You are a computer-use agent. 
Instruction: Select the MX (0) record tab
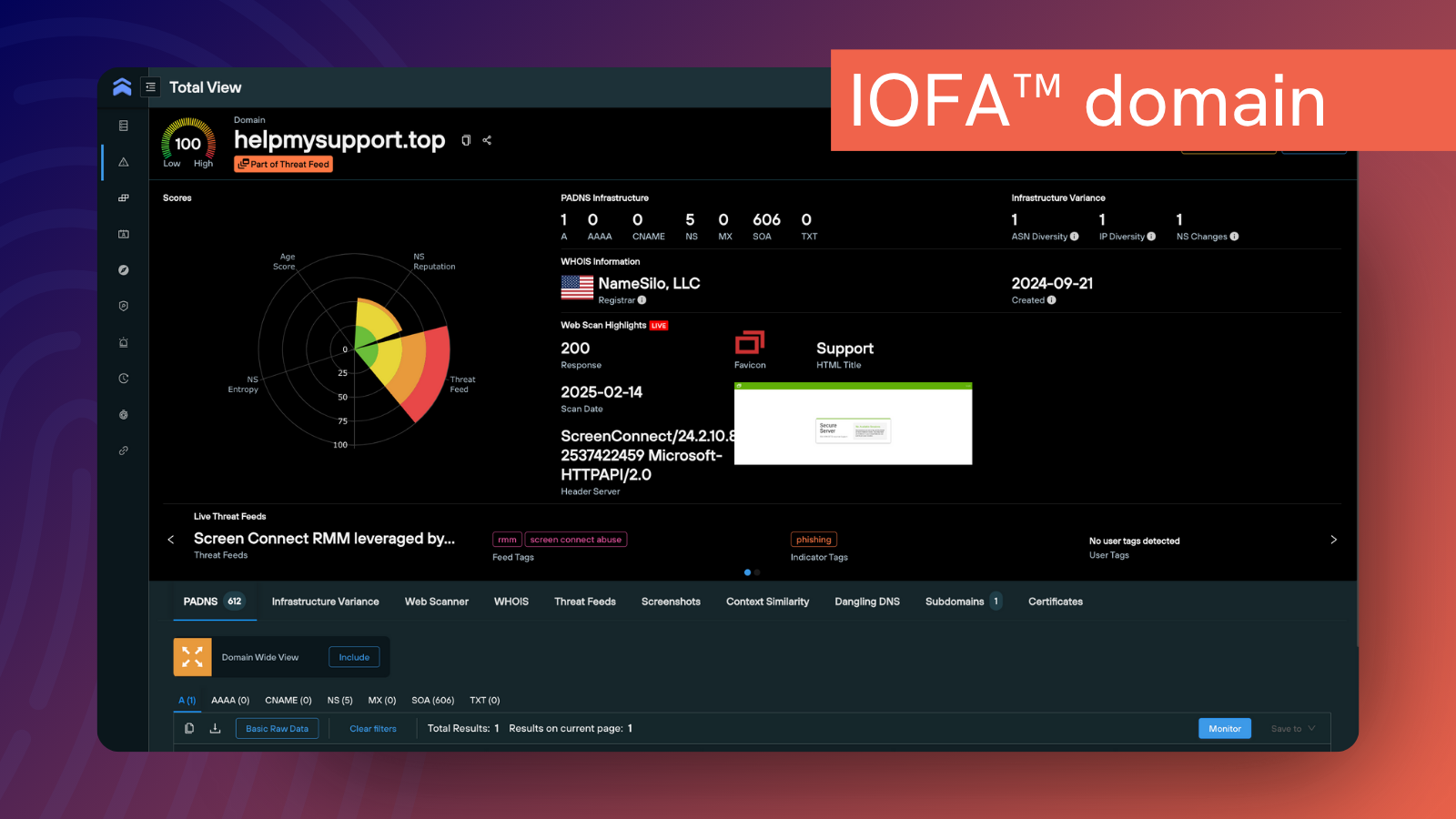[382, 701]
